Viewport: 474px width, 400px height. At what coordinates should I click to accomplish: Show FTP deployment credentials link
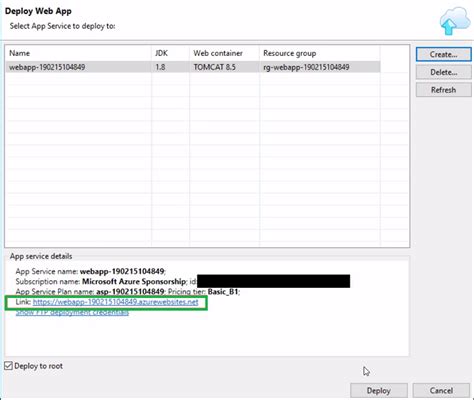click(x=72, y=313)
